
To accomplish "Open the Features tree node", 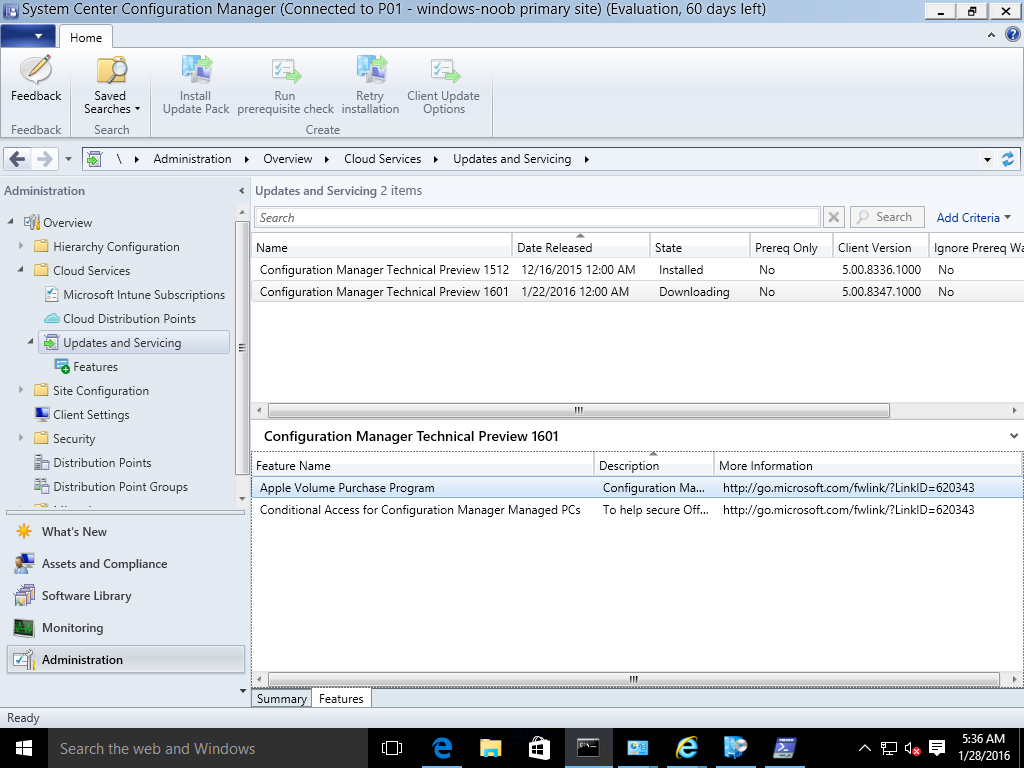I will 95,367.
